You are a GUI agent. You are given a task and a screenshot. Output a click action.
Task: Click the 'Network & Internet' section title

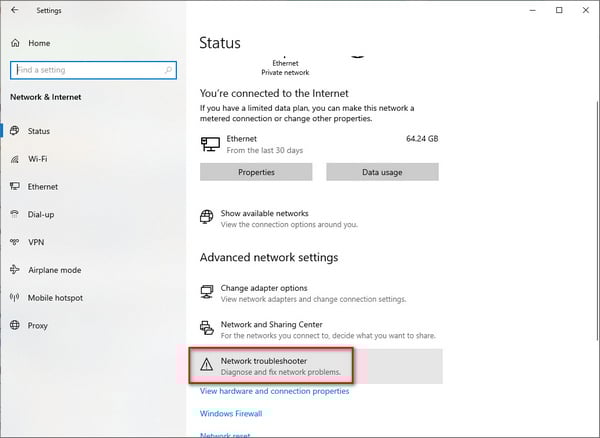46,97
